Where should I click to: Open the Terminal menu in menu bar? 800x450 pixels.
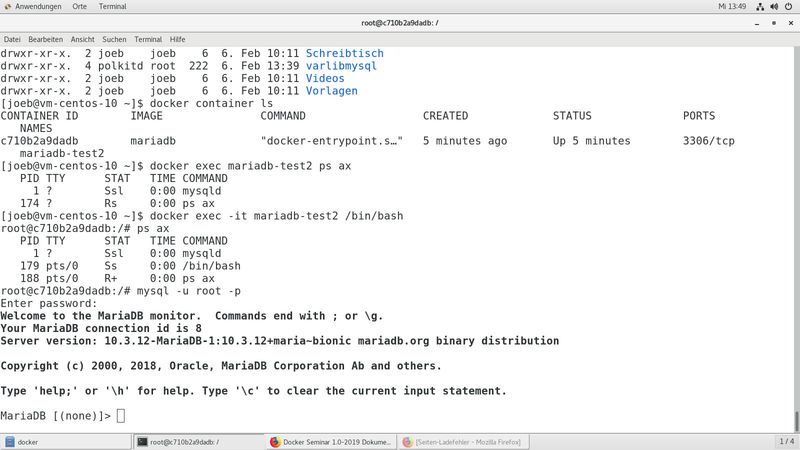click(148, 39)
